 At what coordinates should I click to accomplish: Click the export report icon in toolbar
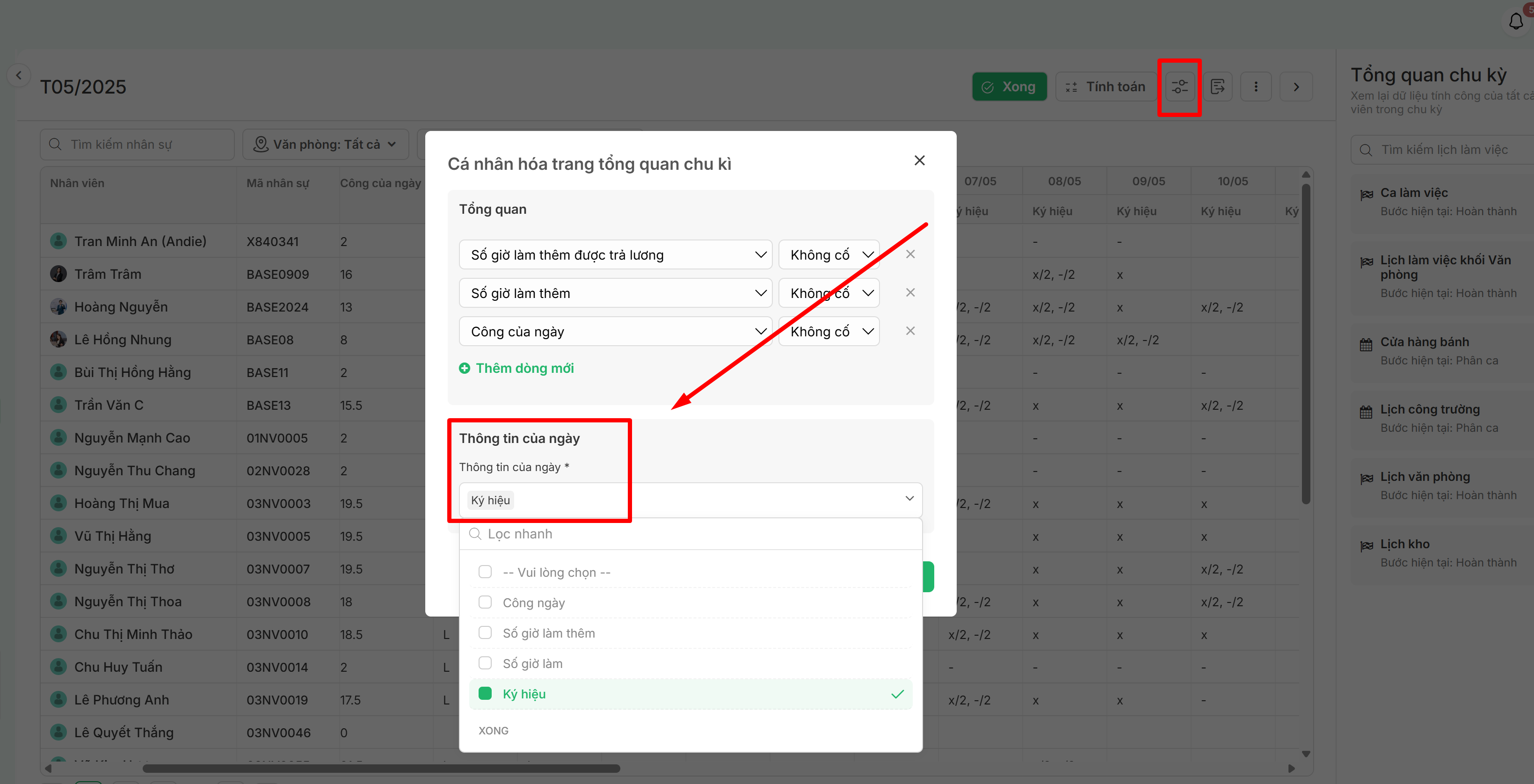[1217, 87]
